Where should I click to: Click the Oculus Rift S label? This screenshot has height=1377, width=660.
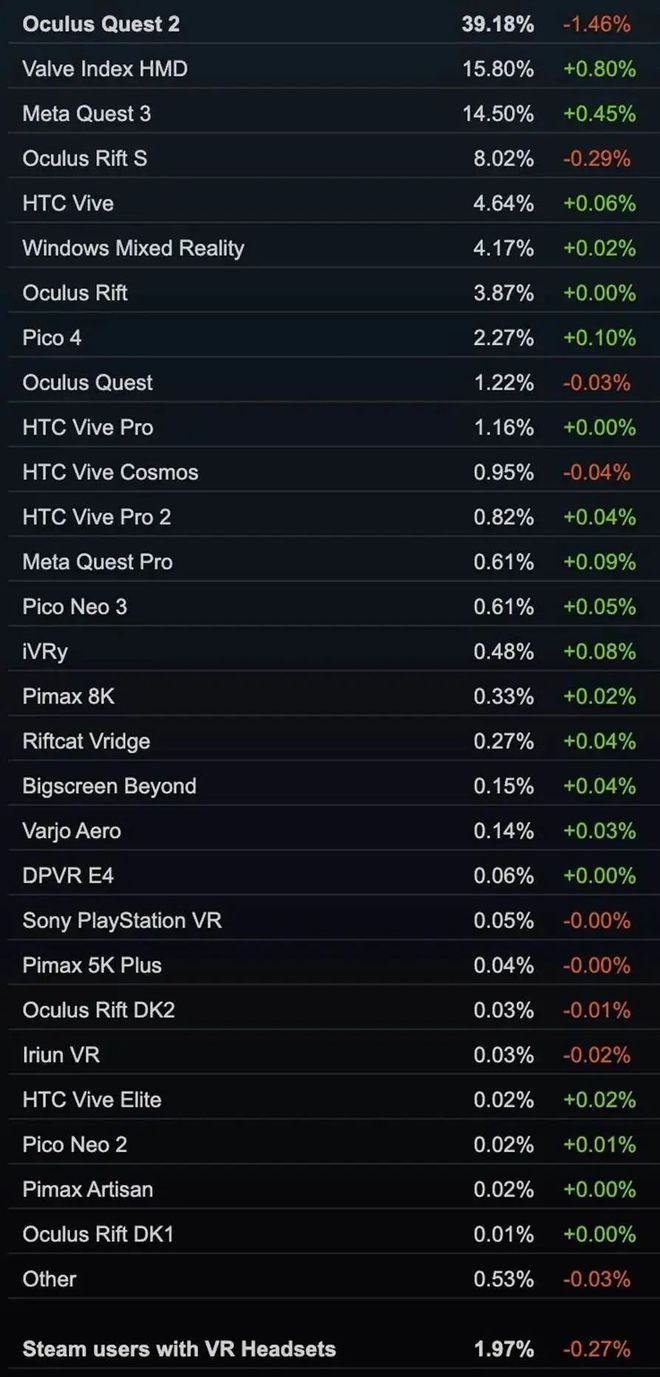coord(85,158)
